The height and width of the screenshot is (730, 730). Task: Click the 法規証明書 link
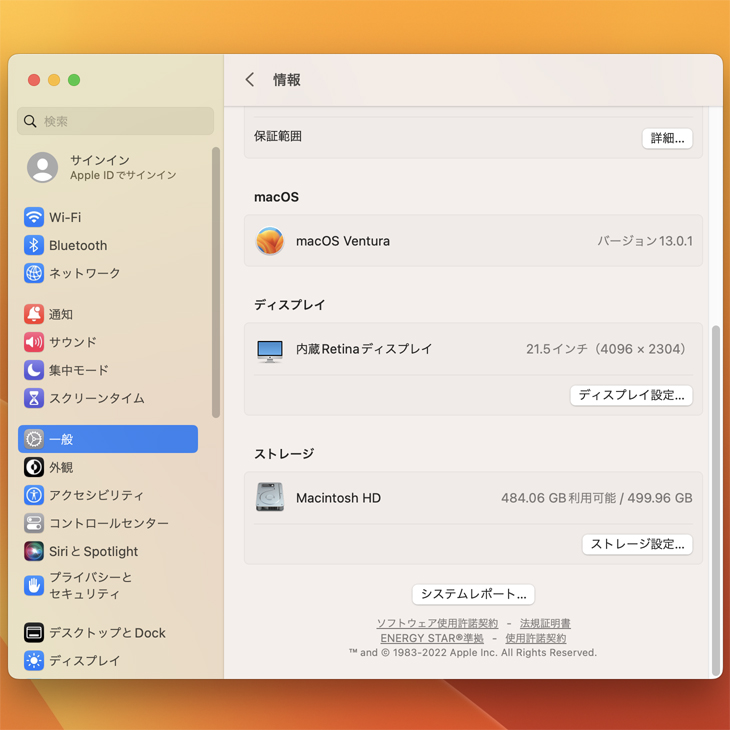click(545, 624)
